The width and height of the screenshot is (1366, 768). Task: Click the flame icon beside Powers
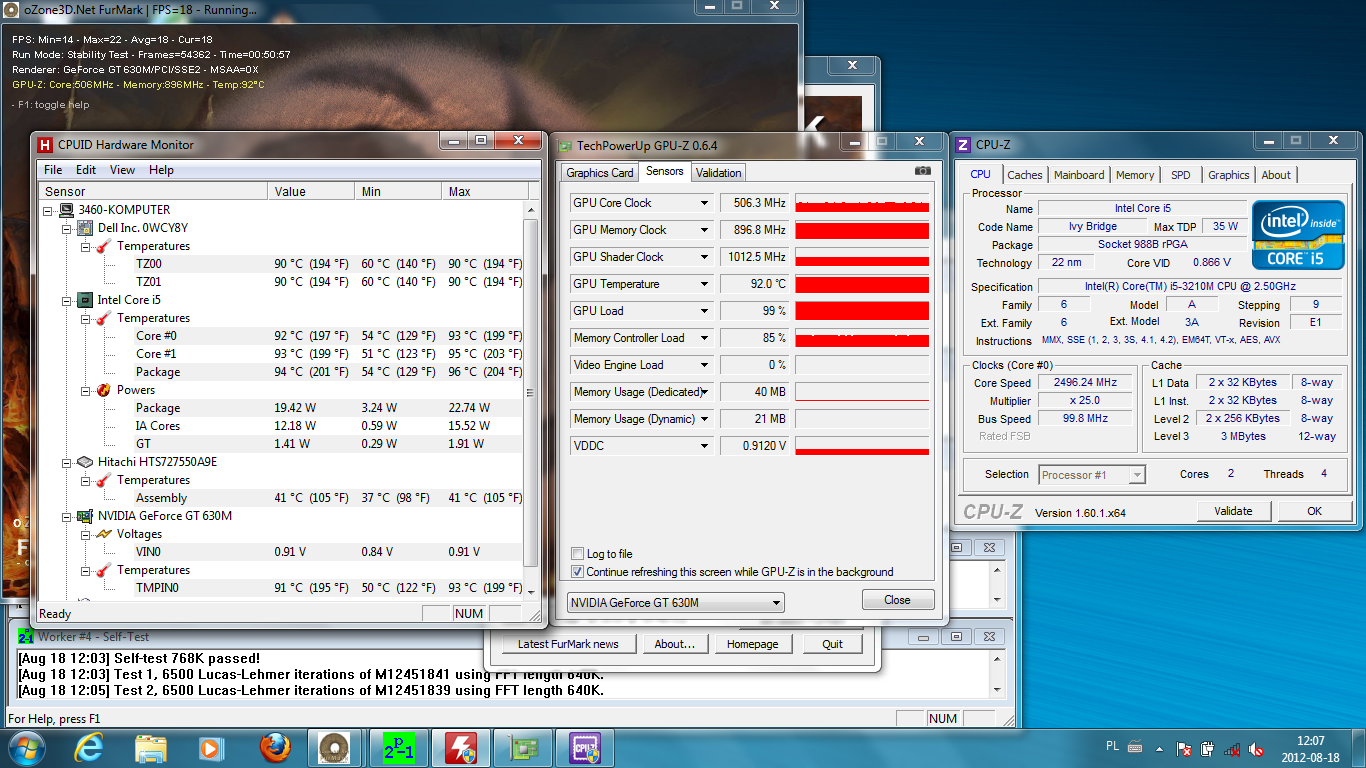(104, 390)
